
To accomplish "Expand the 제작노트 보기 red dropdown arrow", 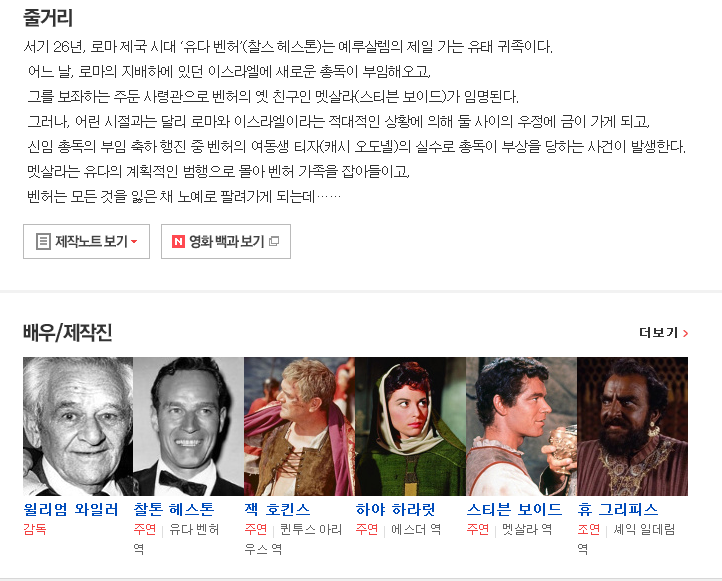I will 134,242.
